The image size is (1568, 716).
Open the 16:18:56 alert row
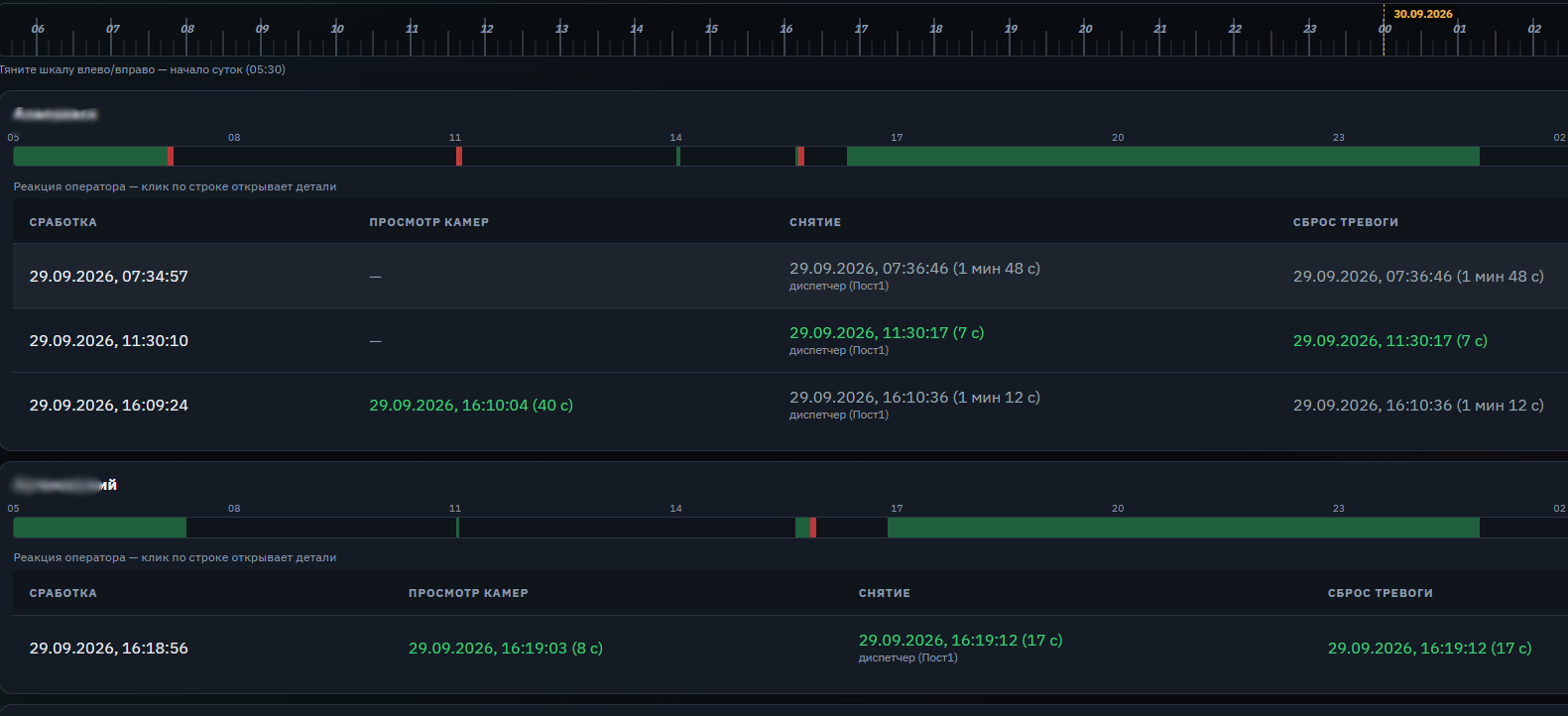790,648
